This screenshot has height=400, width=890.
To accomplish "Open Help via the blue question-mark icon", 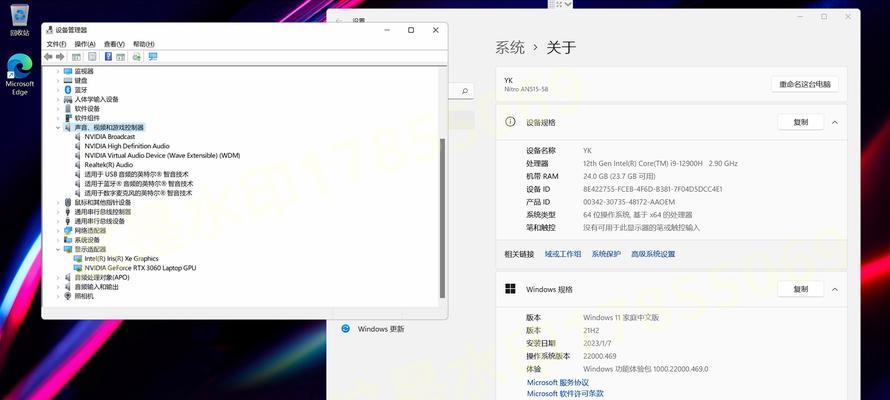I will [x=108, y=57].
